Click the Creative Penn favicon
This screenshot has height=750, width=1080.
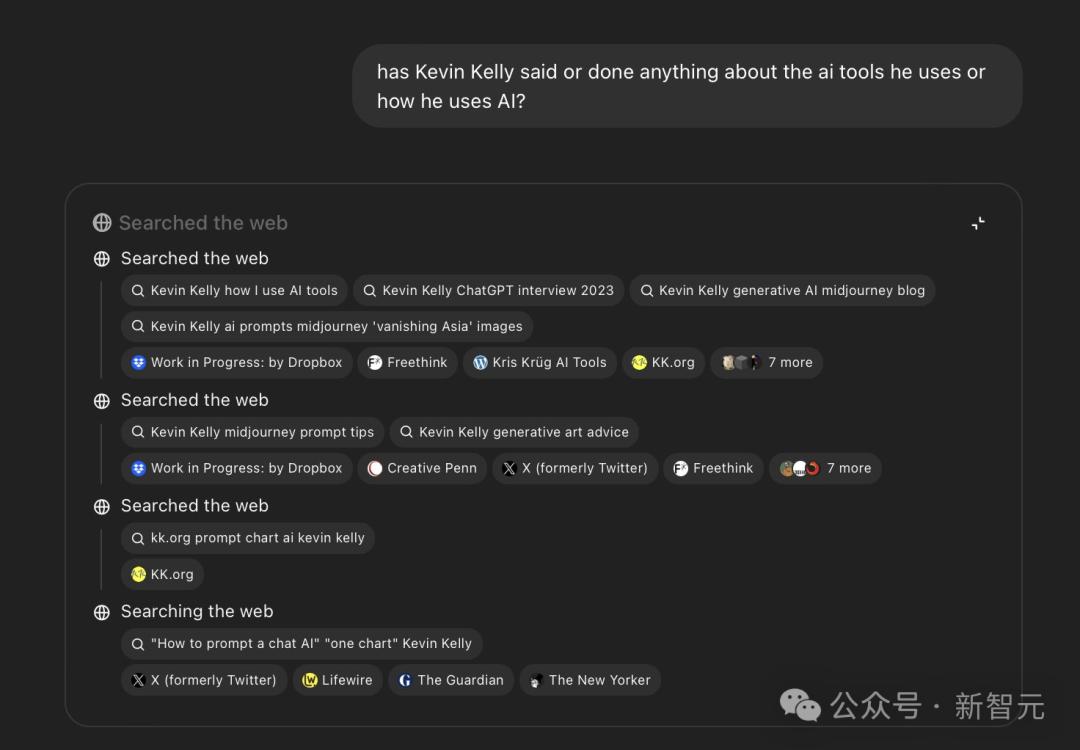tap(375, 468)
